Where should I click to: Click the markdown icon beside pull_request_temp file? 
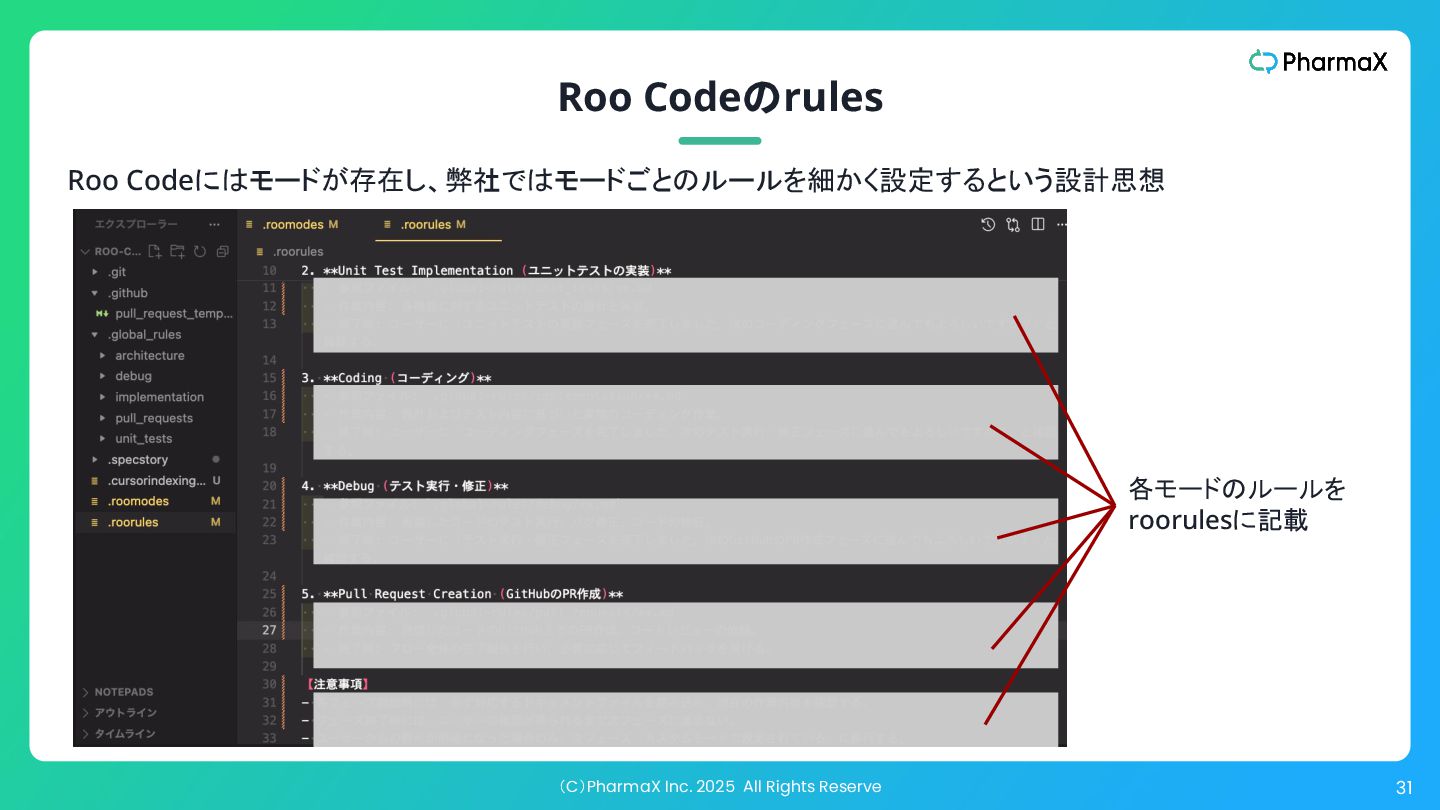(102, 314)
